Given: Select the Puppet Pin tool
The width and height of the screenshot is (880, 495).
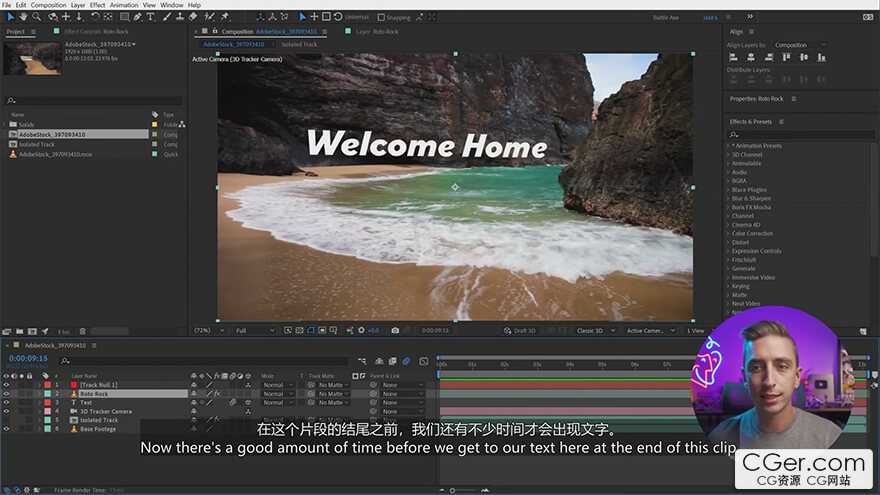Looking at the screenshot, I should (225, 16).
